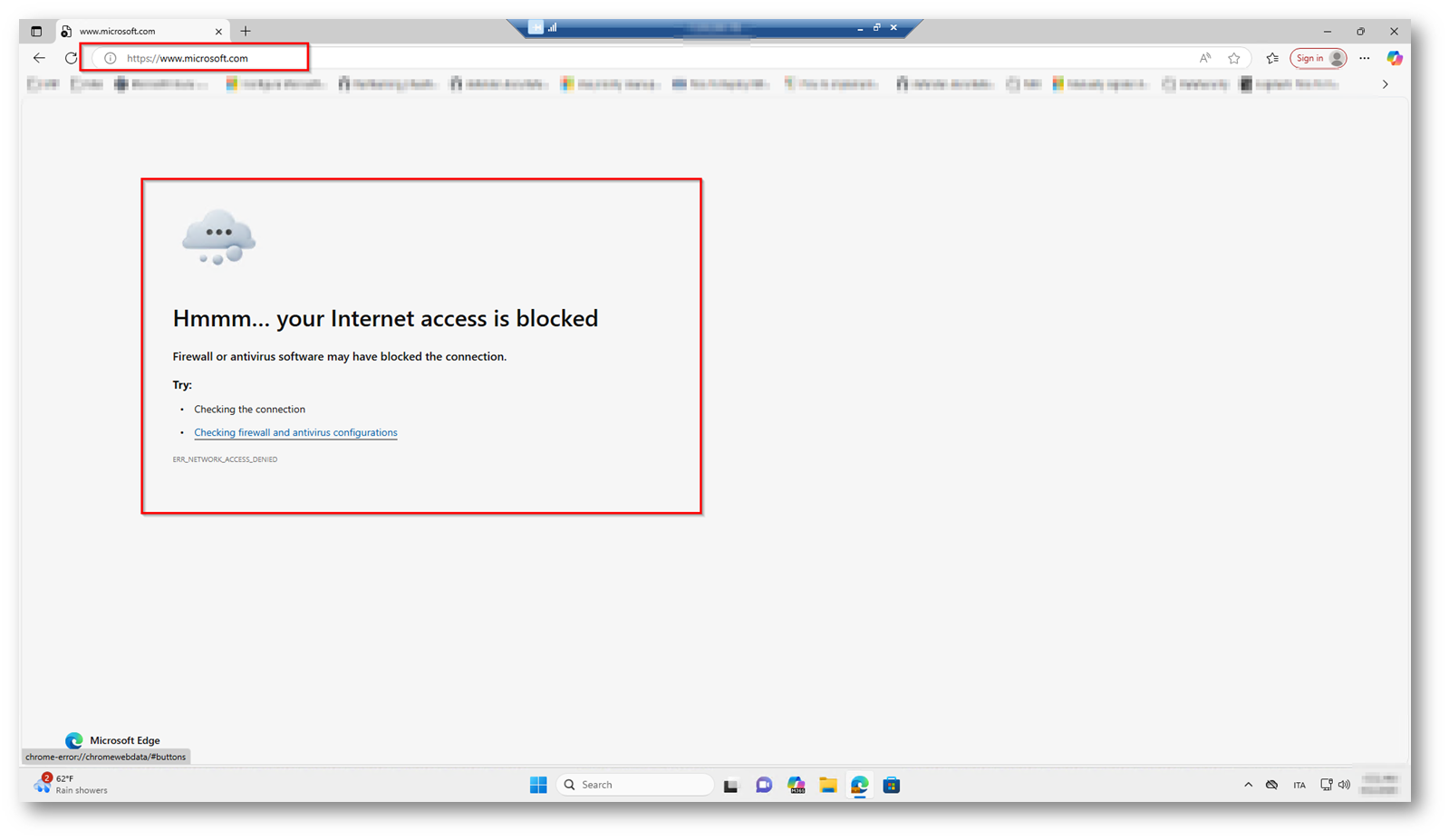Open the Copilot sidebar icon
The width and height of the screenshot is (1449, 840).
tap(1395, 58)
